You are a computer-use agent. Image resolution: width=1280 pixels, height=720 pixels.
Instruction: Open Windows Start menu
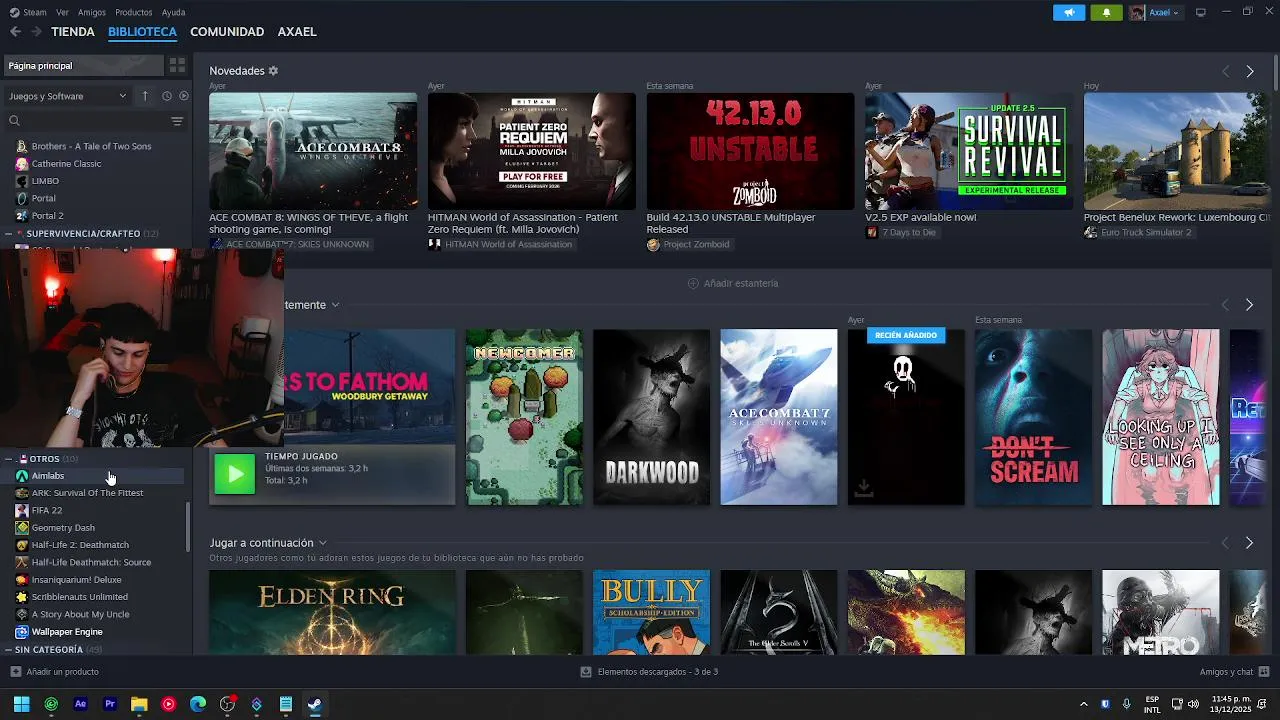pyautogui.click(x=21, y=704)
